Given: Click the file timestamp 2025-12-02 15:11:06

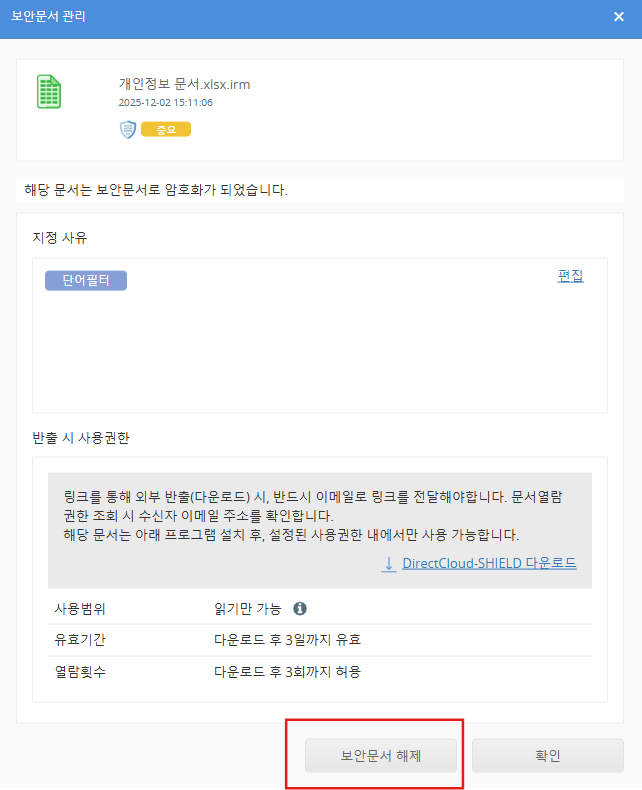Looking at the screenshot, I should coord(165,102).
